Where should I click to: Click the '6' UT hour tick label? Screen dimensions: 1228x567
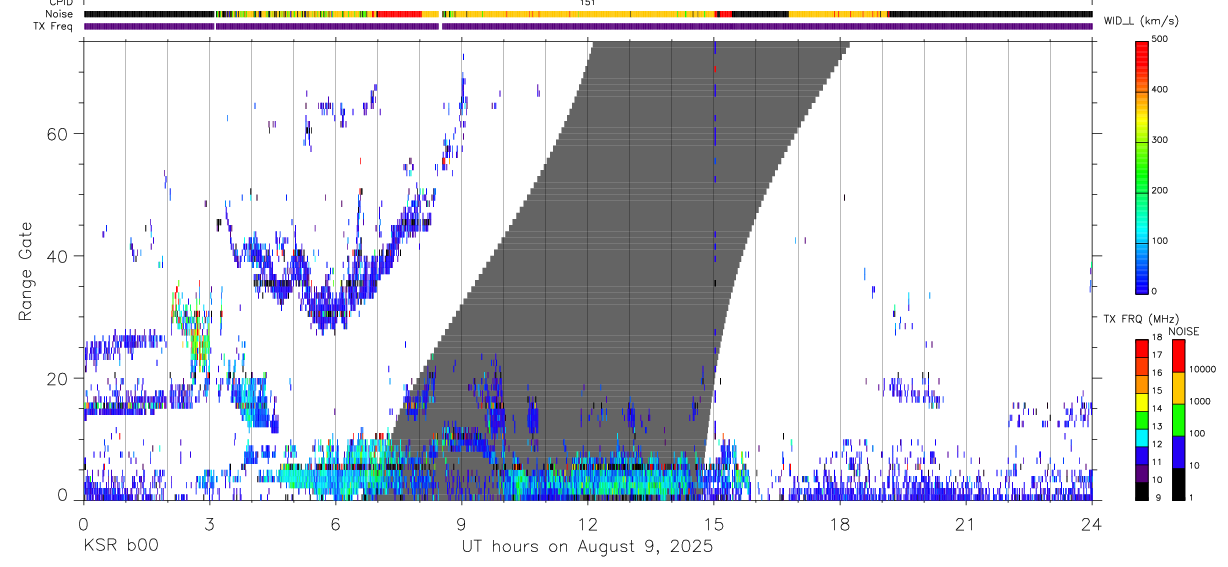[x=335, y=523]
